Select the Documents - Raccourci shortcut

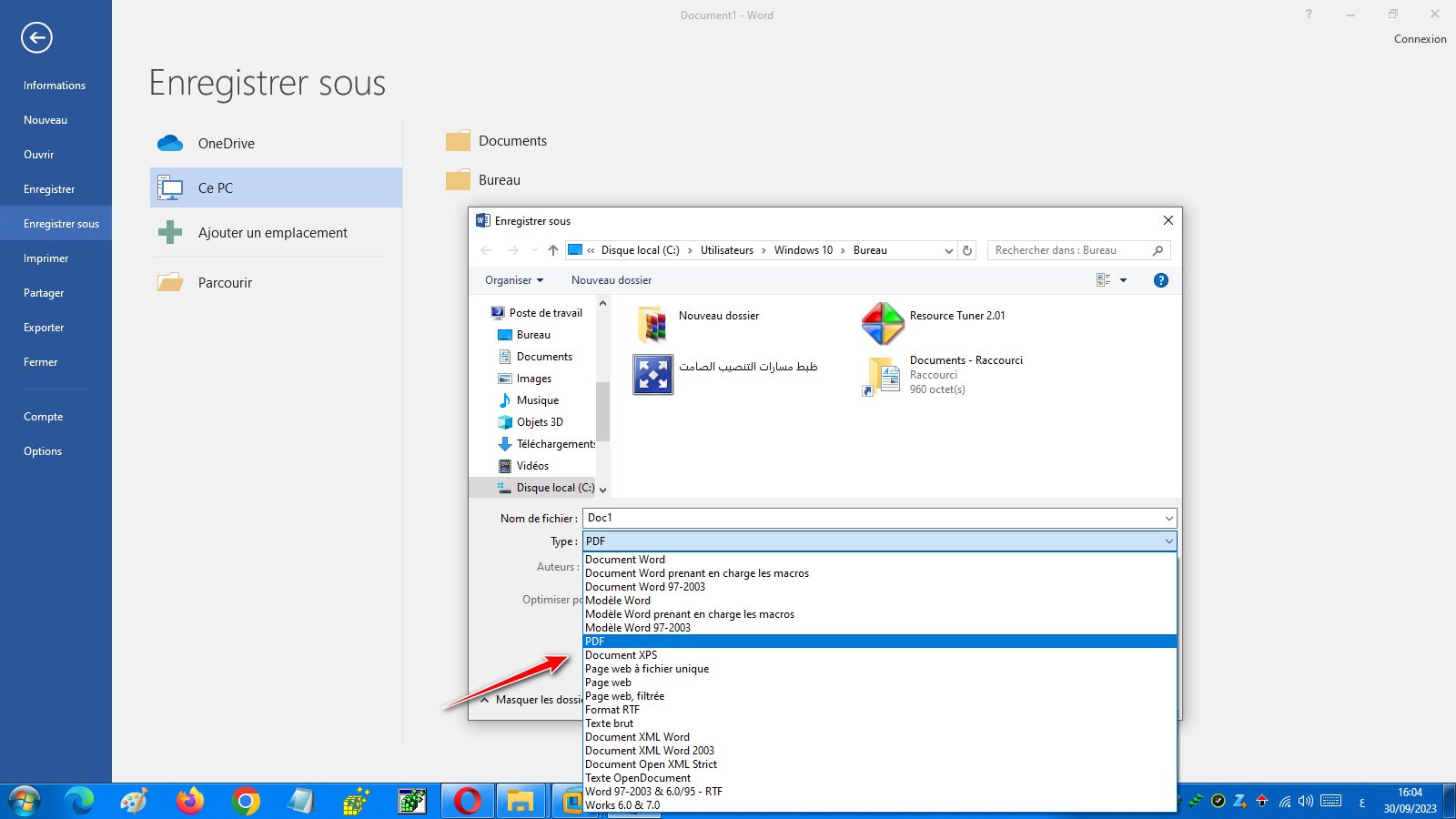click(943, 374)
